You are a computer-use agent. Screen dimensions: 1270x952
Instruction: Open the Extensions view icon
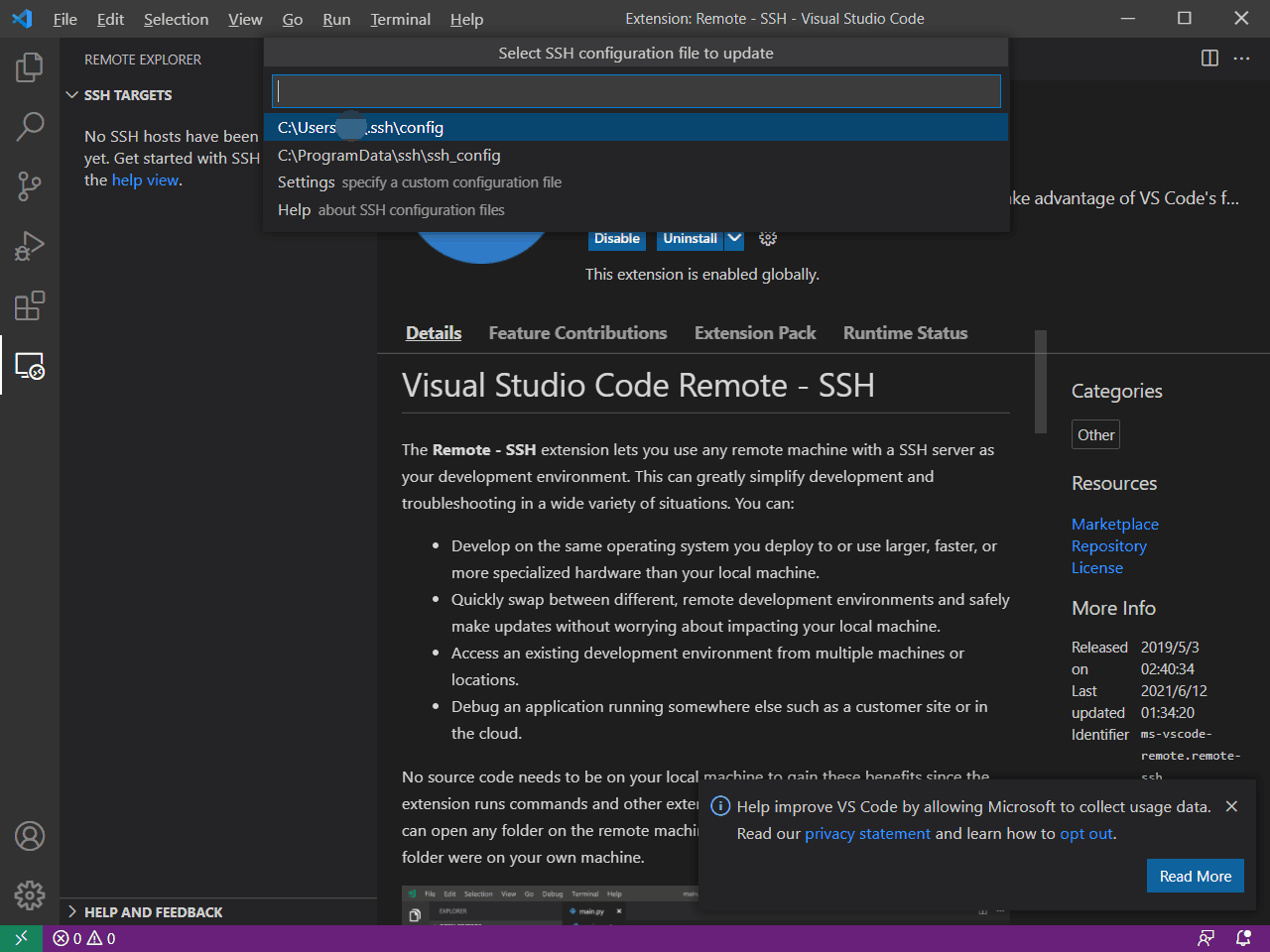(x=30, y=305)
